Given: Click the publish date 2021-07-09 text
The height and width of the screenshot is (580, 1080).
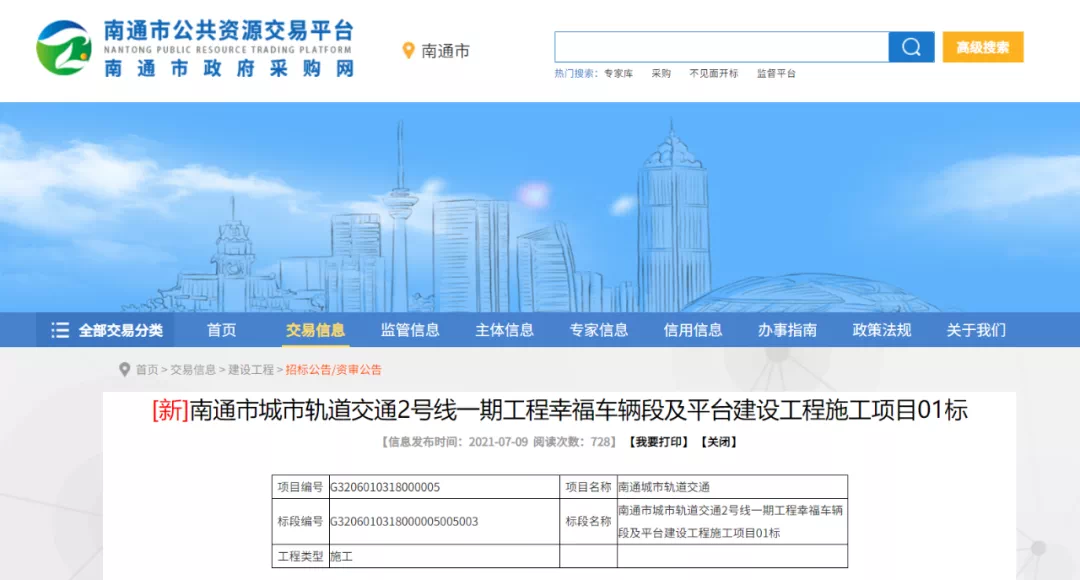Looking at the screenshot, I should pyautogui.click(x=498, y=442).
